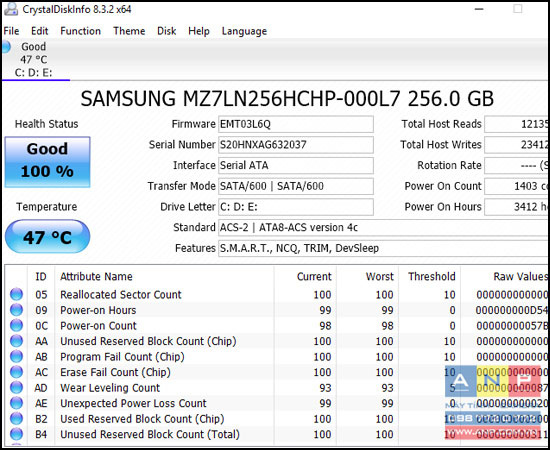Click status icon for attribute B4 row
This screenshot has width=550, height=450.
tap(16, 434)
